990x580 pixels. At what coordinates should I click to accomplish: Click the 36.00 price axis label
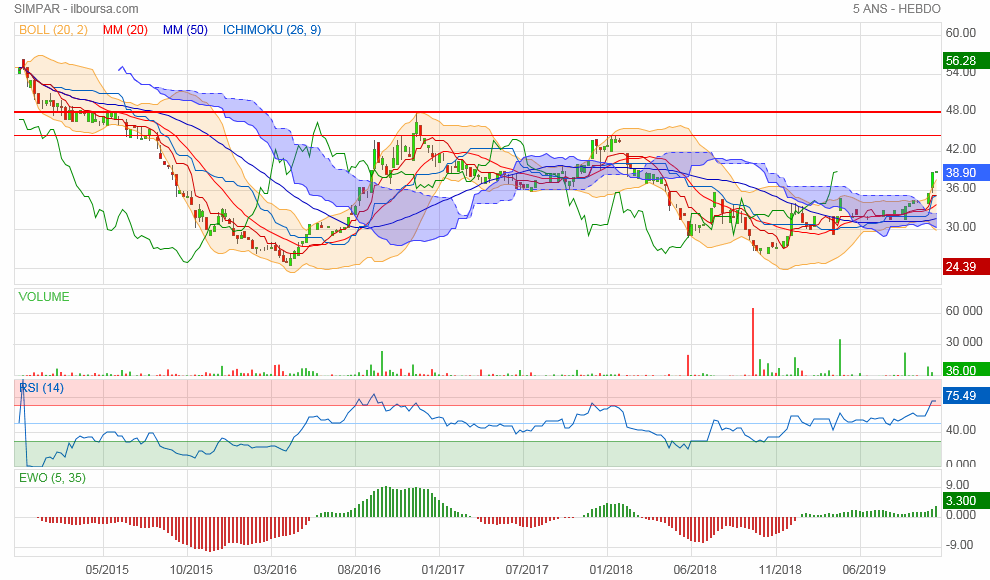[x=960, y=187]
